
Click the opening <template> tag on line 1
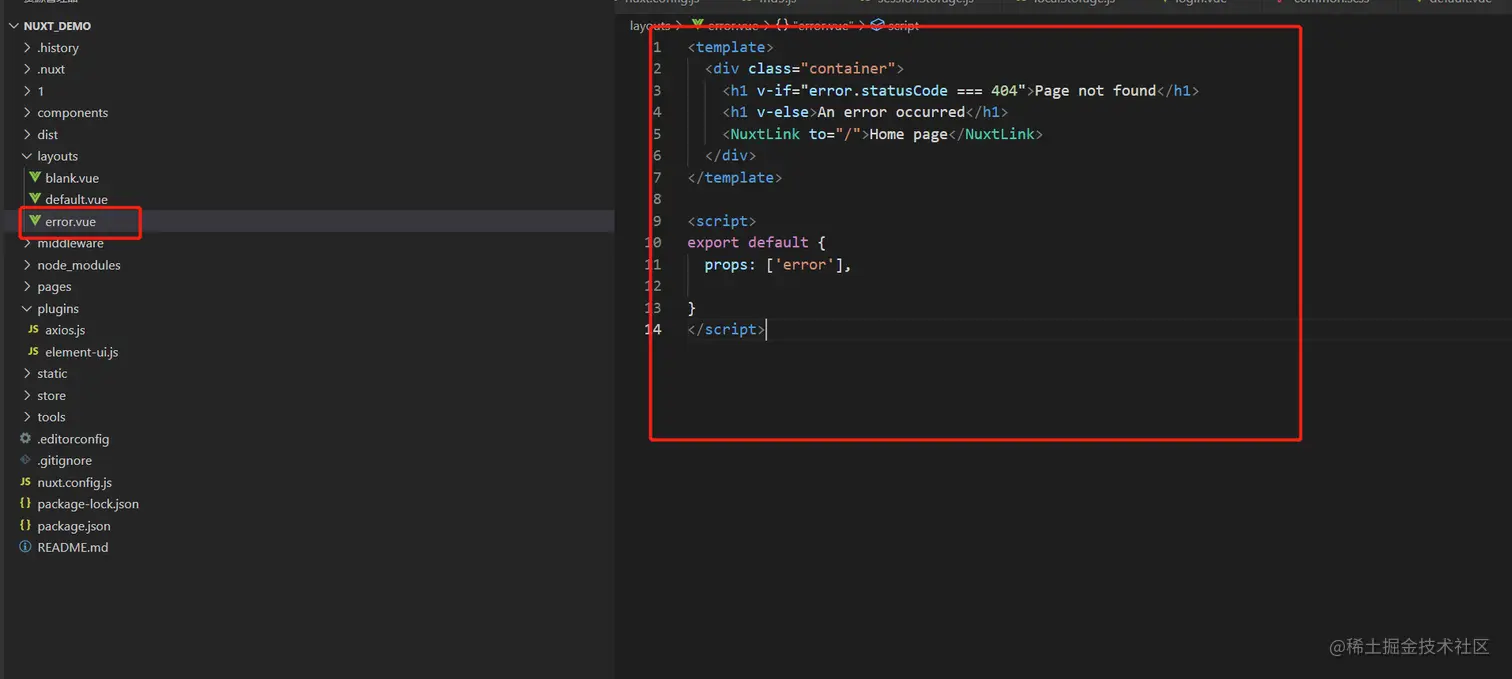(x=730, y=47)
